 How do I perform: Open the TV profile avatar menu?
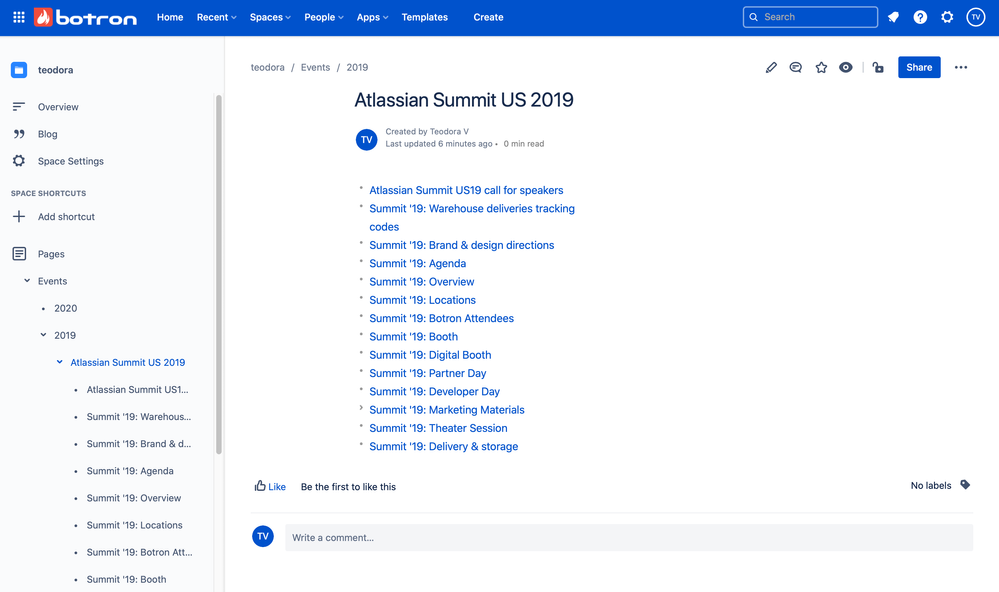(975, 17)
